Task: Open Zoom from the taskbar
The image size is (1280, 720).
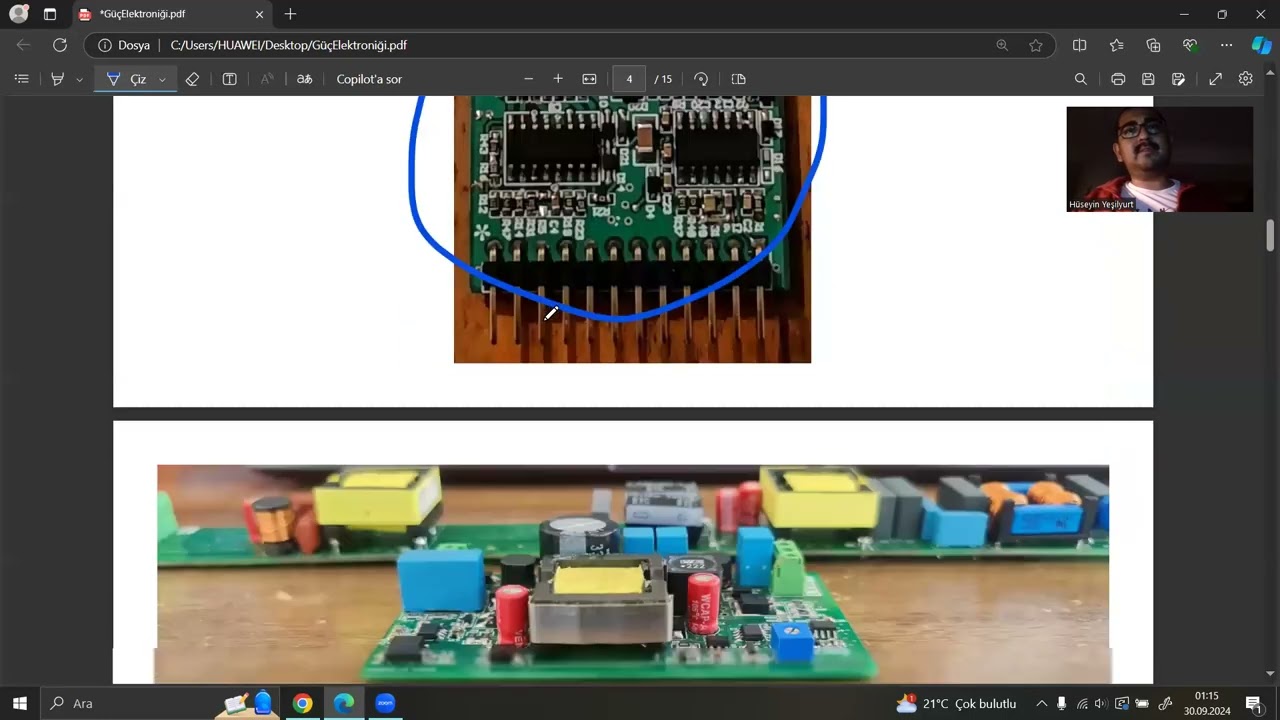Action: point(385,703)
